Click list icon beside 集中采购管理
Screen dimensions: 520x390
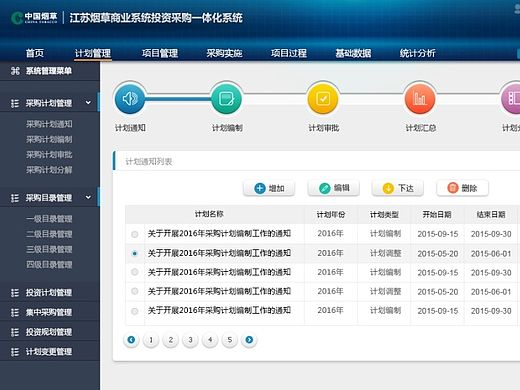[15, 312]
